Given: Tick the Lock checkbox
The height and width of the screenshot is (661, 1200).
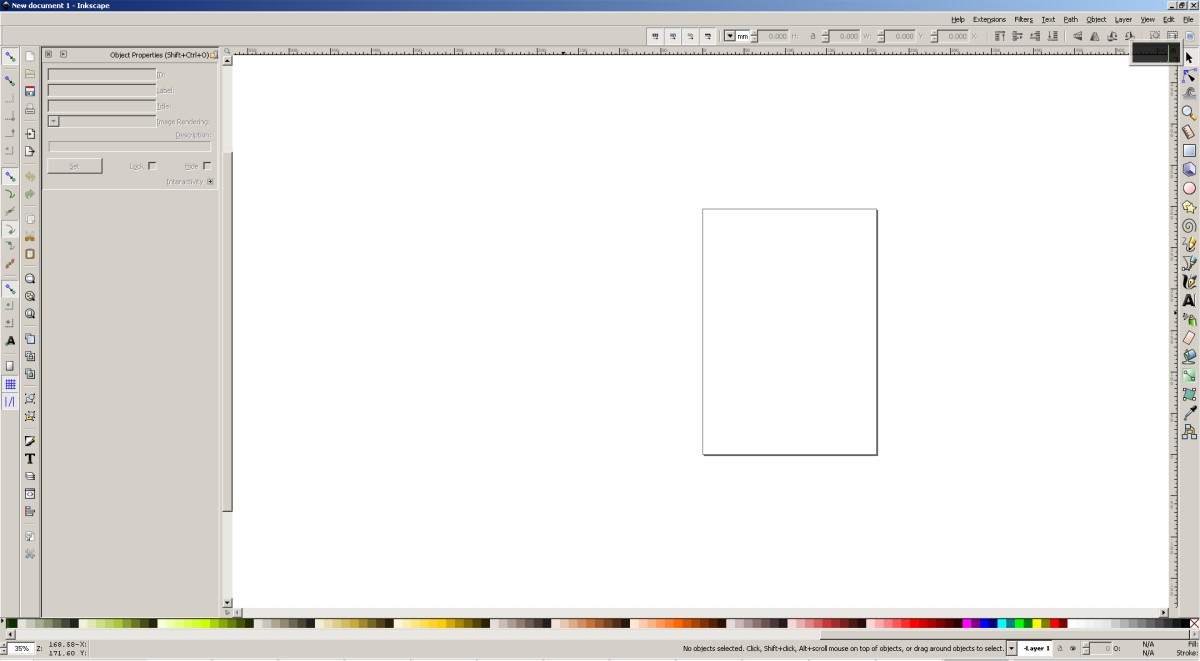Looking at the screenshot, I should 152,166.
